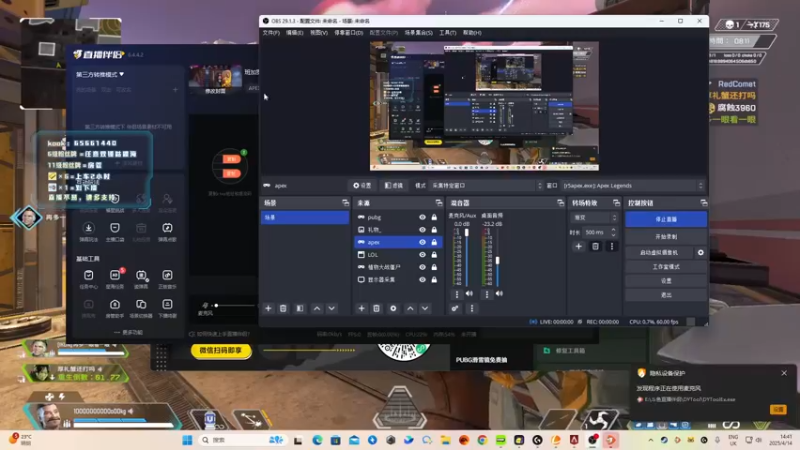Open Settings from the OBS controls panel

click(666, 281)
